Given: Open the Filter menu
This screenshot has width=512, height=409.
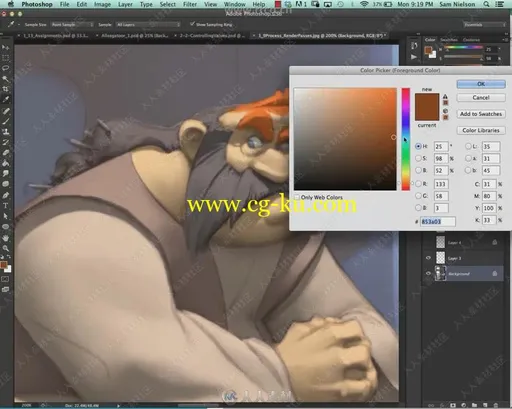Looking at the screenshot, I should 190,4.
